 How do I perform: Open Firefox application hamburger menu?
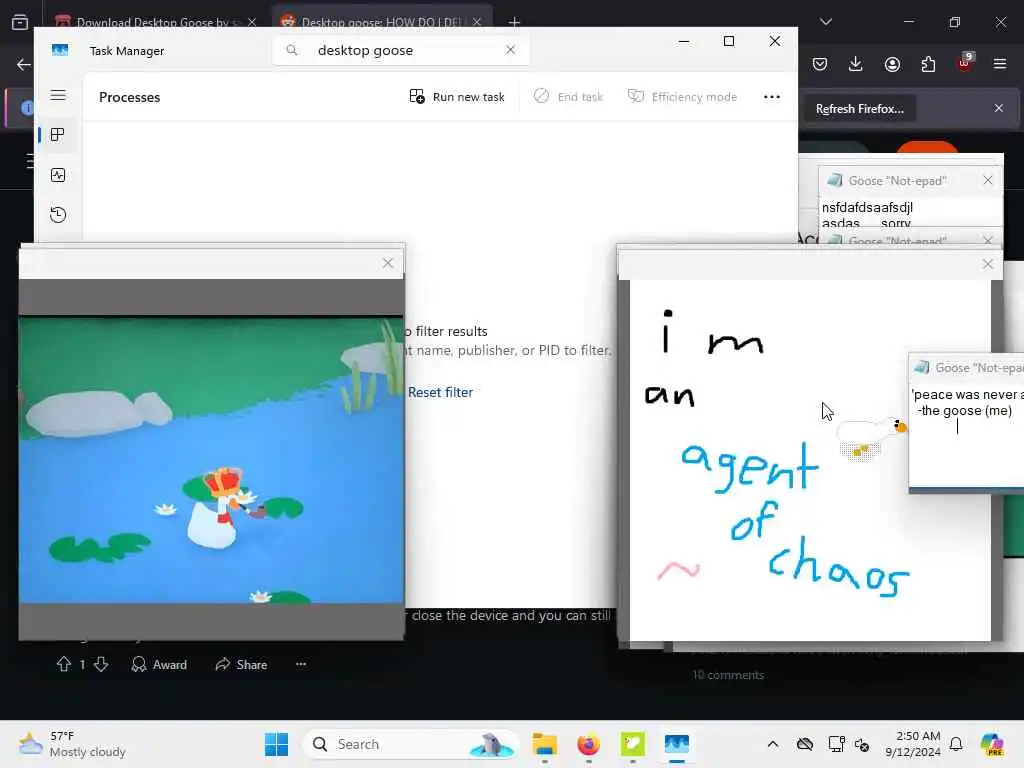pos(1000,64)
